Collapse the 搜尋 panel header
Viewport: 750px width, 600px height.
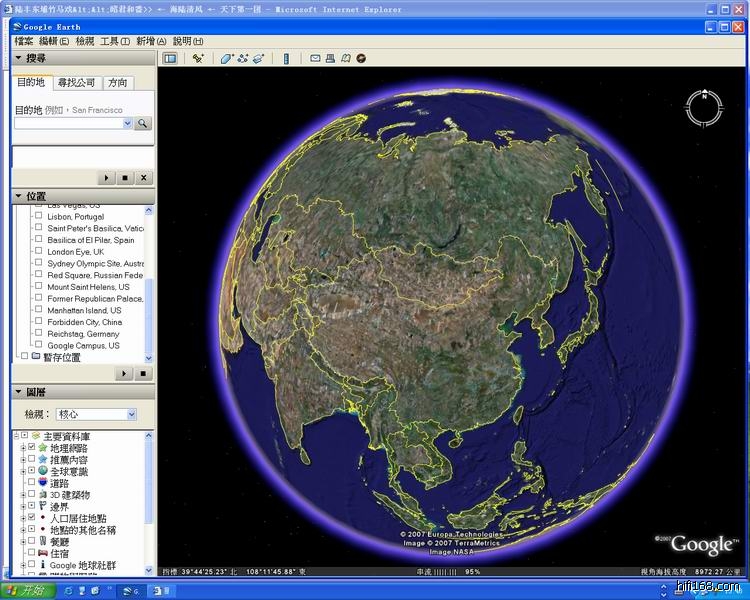click(18, 58)
